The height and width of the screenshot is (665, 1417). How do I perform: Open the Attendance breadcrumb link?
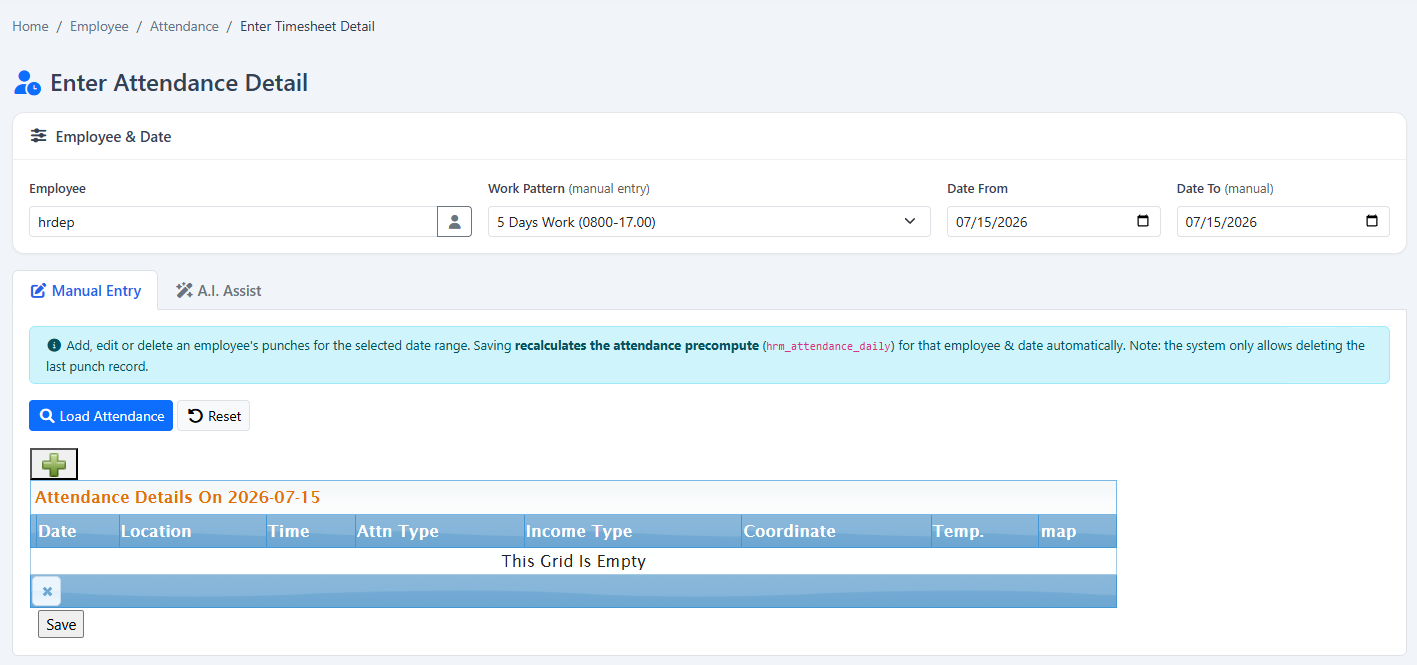tap(184, 26)
